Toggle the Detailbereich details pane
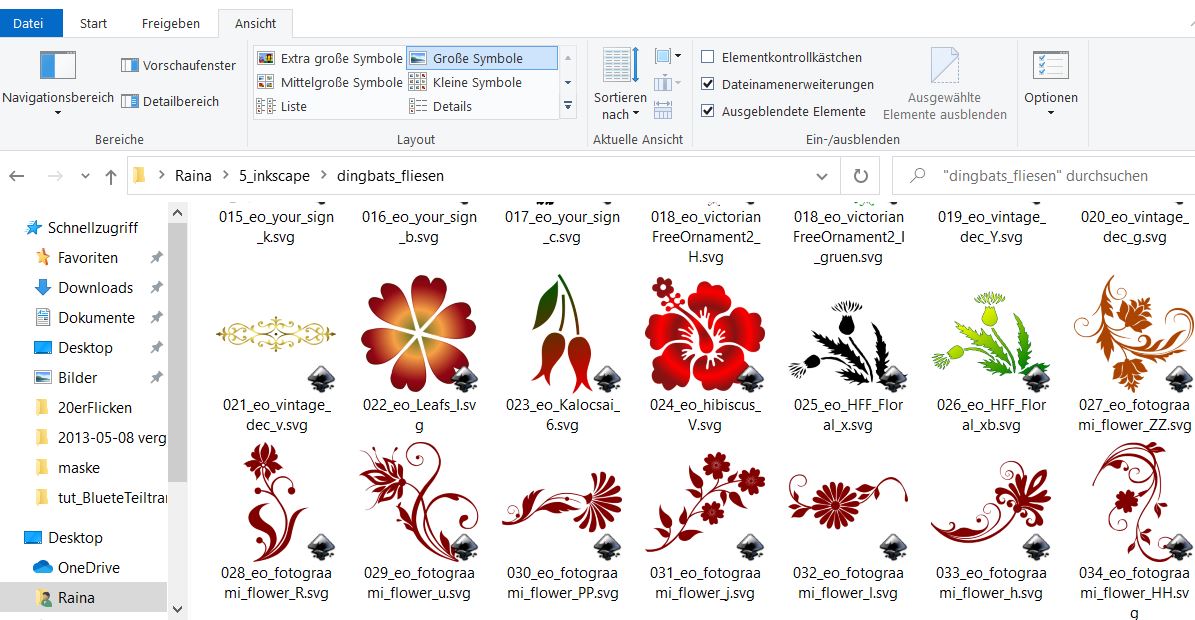This screenshot has width=1195, height=620. (x=170, y=101)
